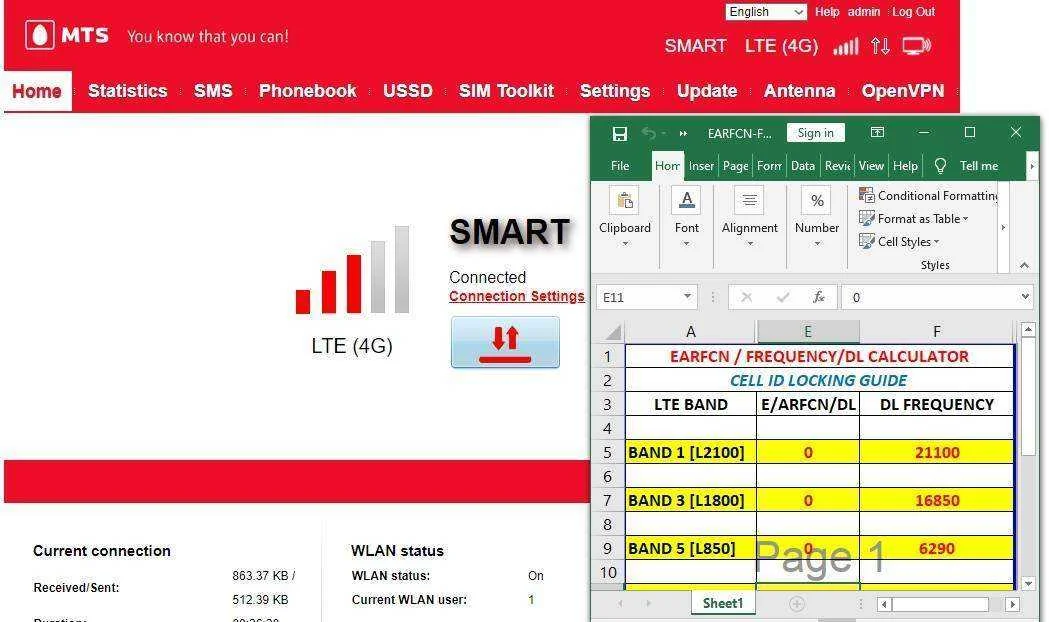The height and width of the screenshot is (622, 1049).
Task: Open the Font group in Excel ribbon
Action: 686,216
